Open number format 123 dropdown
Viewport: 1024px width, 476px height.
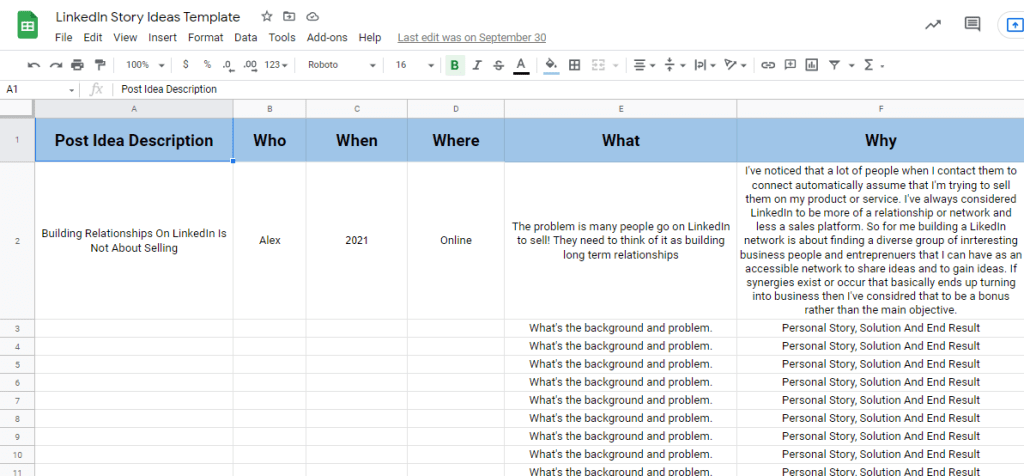click(276, 65)
